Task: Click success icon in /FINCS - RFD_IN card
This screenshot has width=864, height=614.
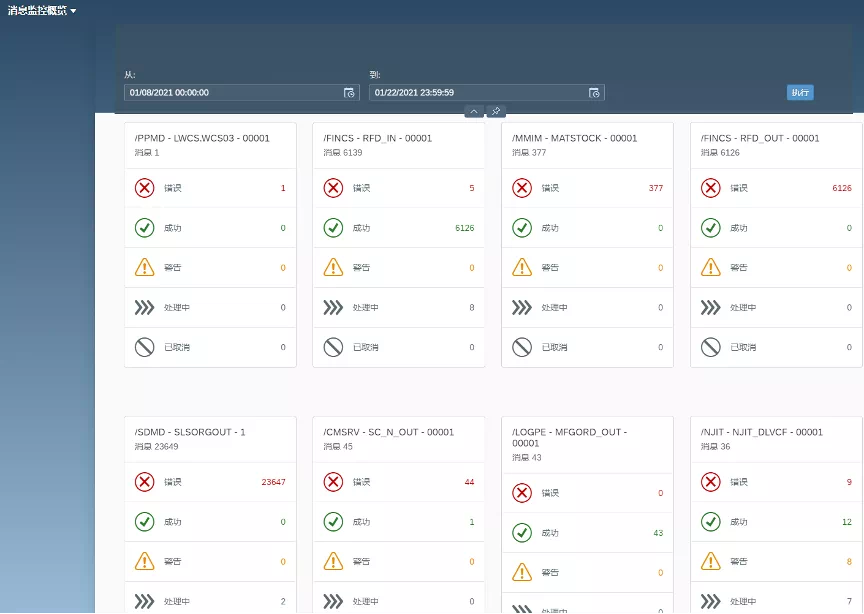Action: tap(333, 228)
